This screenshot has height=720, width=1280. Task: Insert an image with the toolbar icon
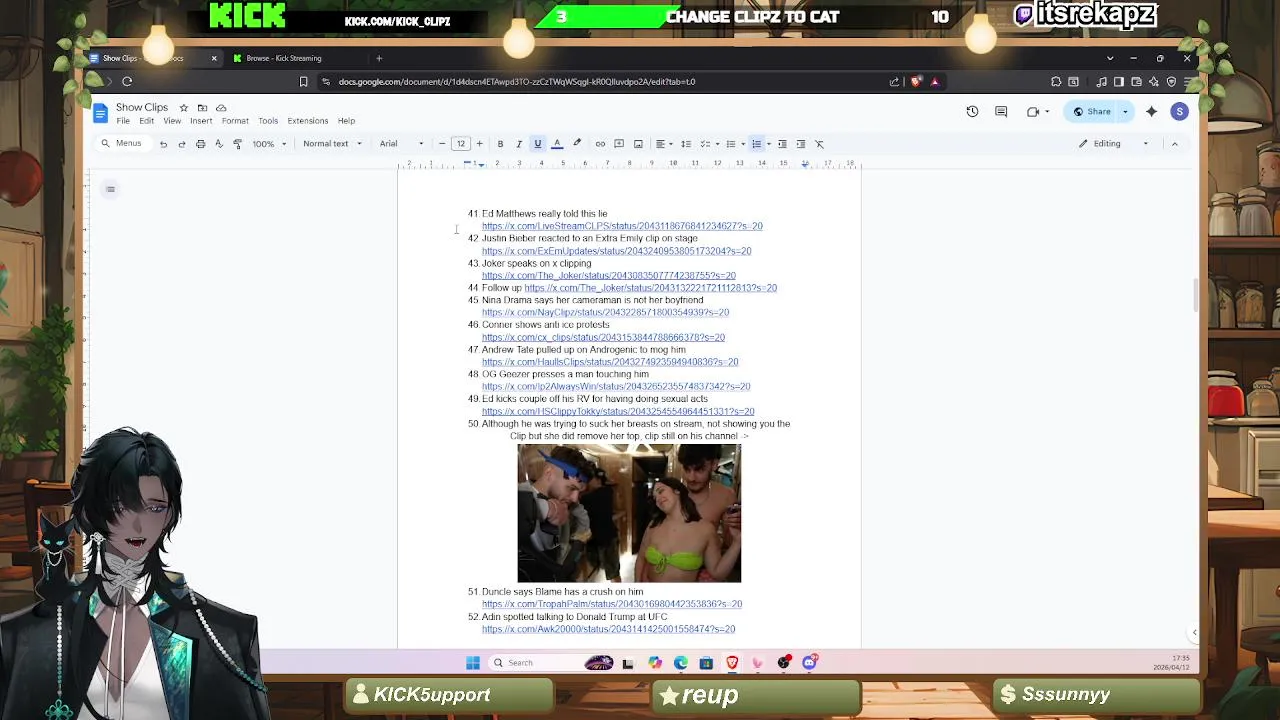click(638, 144)
